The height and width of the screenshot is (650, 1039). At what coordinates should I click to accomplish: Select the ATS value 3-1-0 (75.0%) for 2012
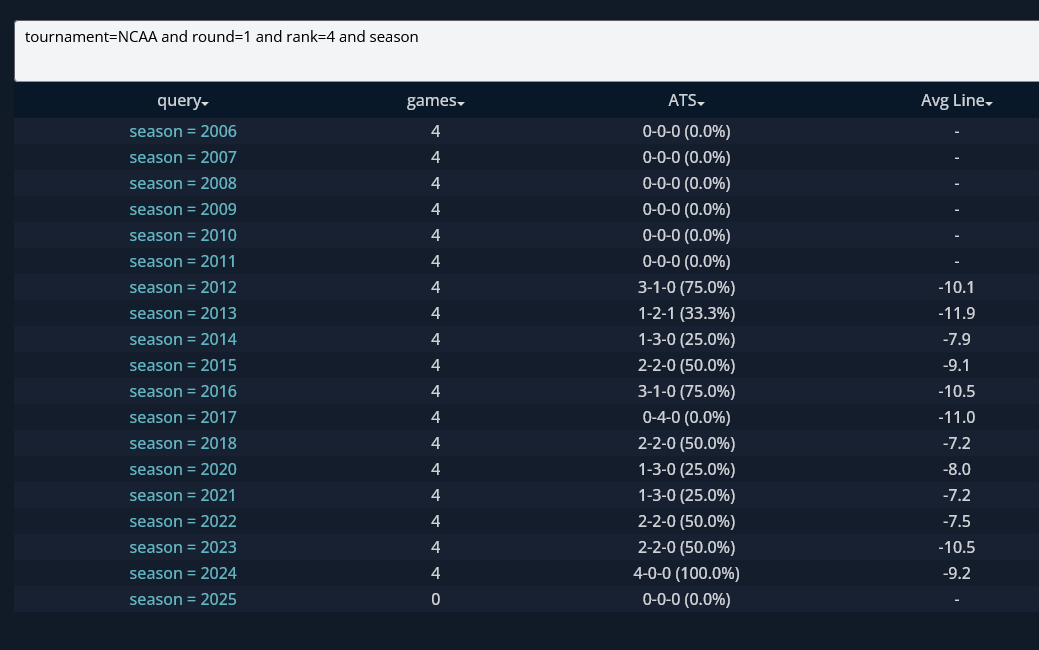coord(686,287)
